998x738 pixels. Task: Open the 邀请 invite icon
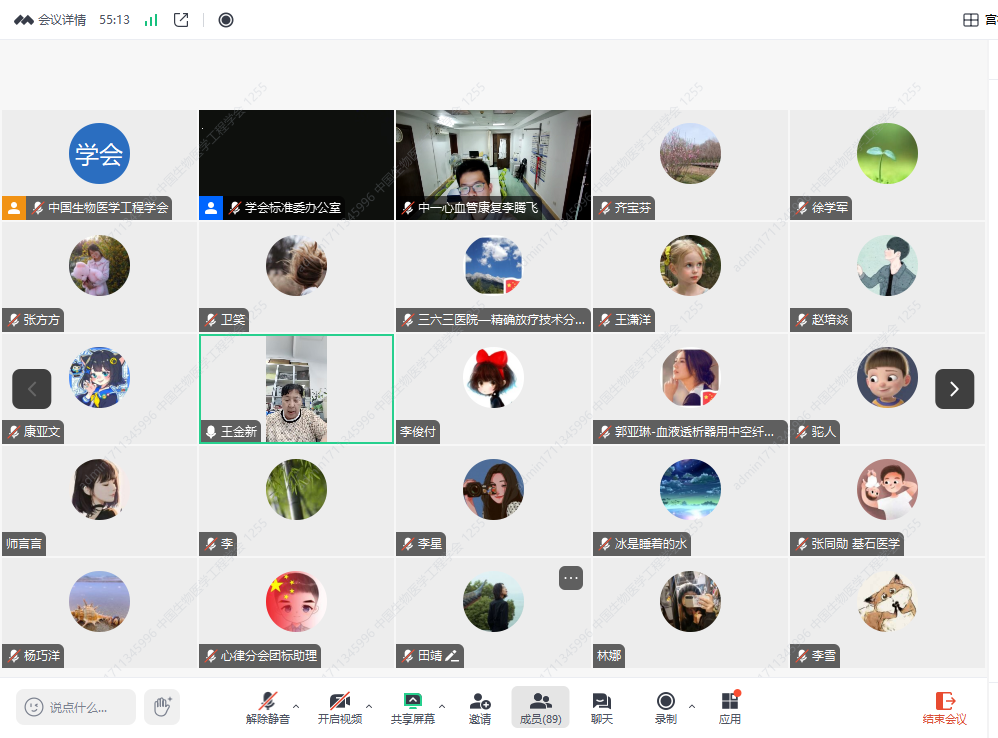pos(480,707)
